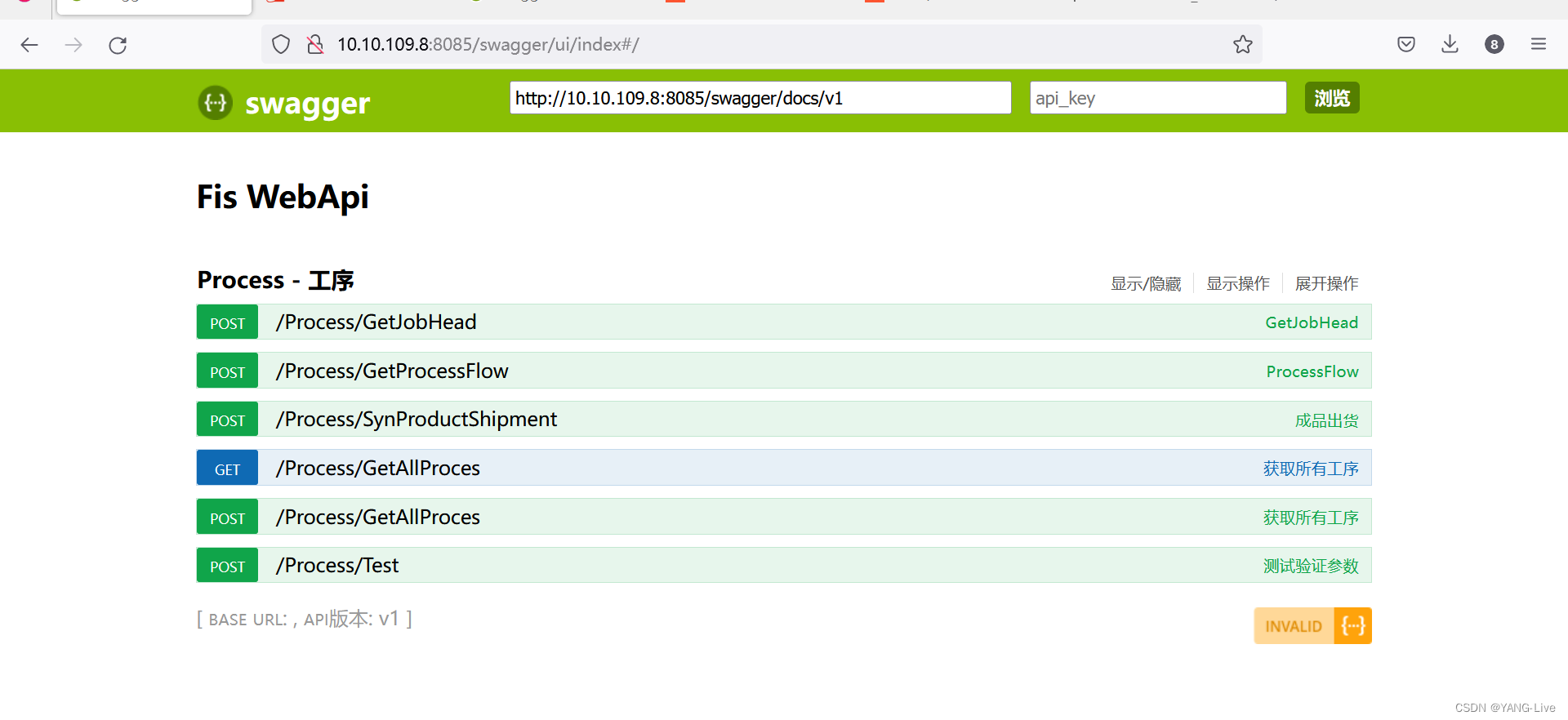Expand the /Process/SynProductShipment operation path
The image size is (1568, 720).
point(416,420)
